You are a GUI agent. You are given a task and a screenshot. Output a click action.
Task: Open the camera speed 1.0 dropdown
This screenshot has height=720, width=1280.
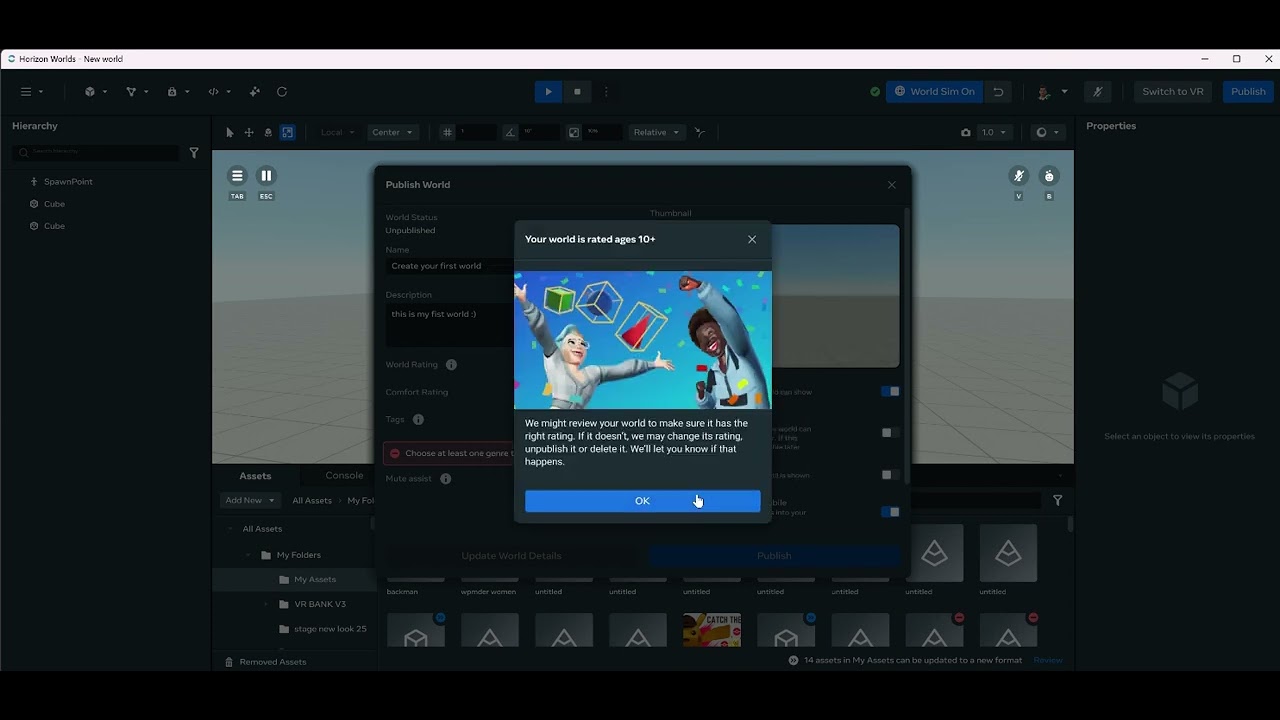tap(993, 132)
